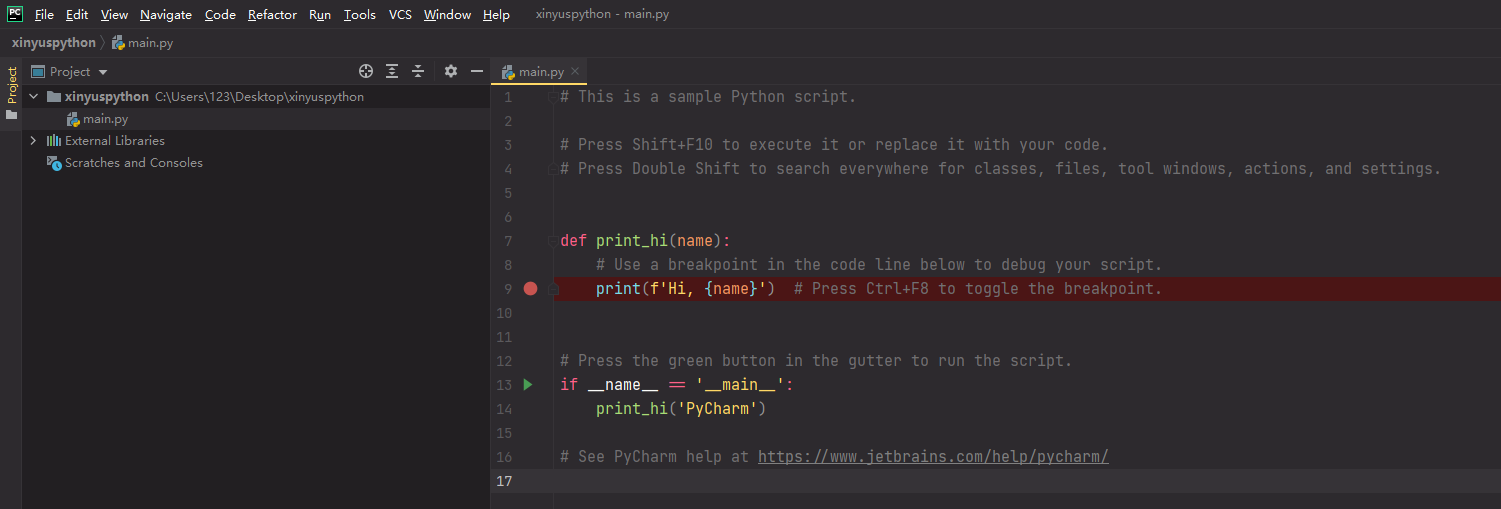Open the Window menu
This screenshot has height=509, width=1501.
coord(447,15)
